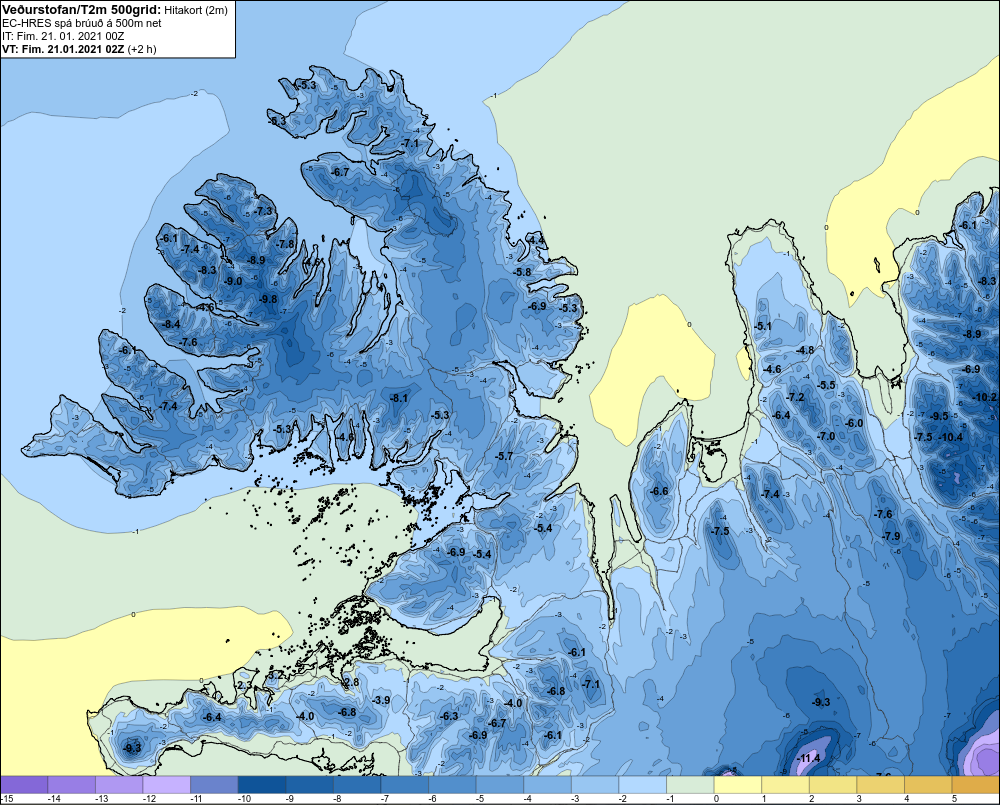Select the legend swatch labeled -4
The width and height of the screenshot is (1000, 805).
547,785
